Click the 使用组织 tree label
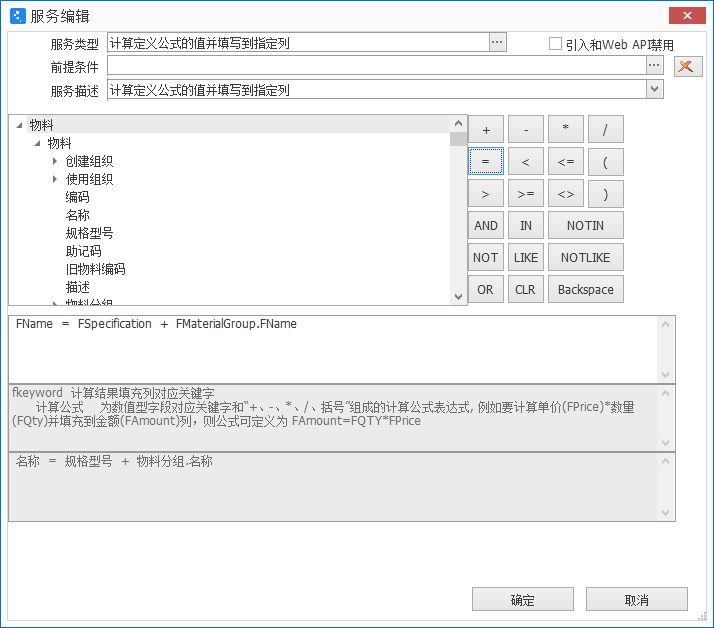This screenshot has width=714, height=628. (x=89, y=179)
